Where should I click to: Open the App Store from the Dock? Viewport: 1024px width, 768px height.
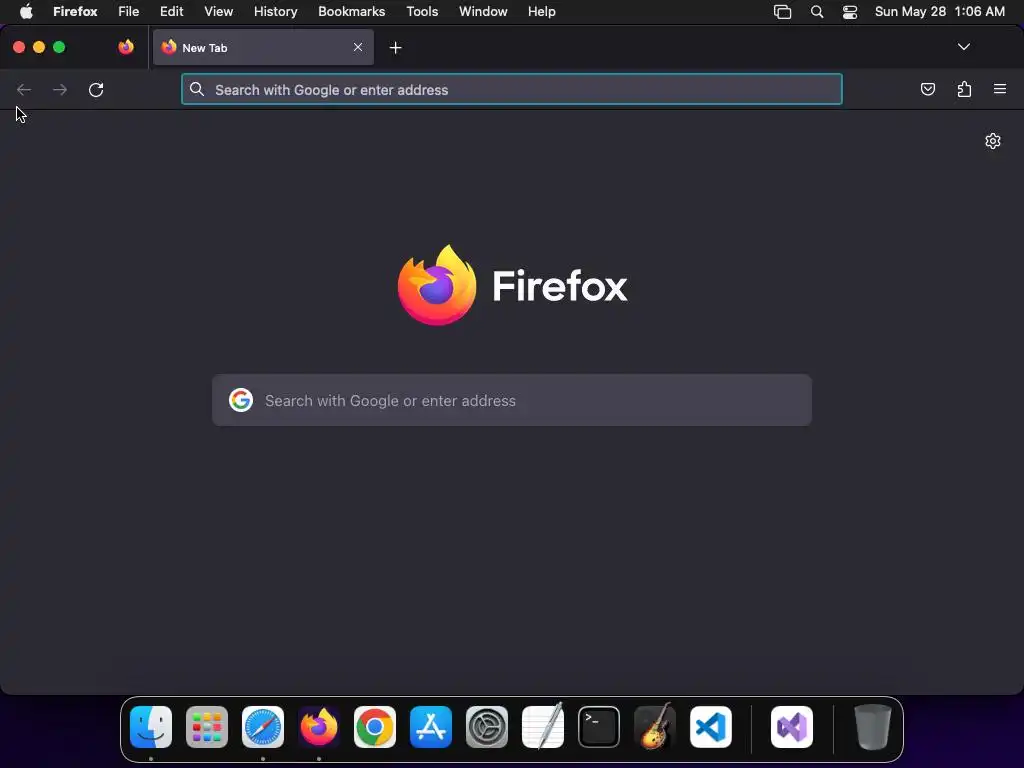tap(431, 727)
